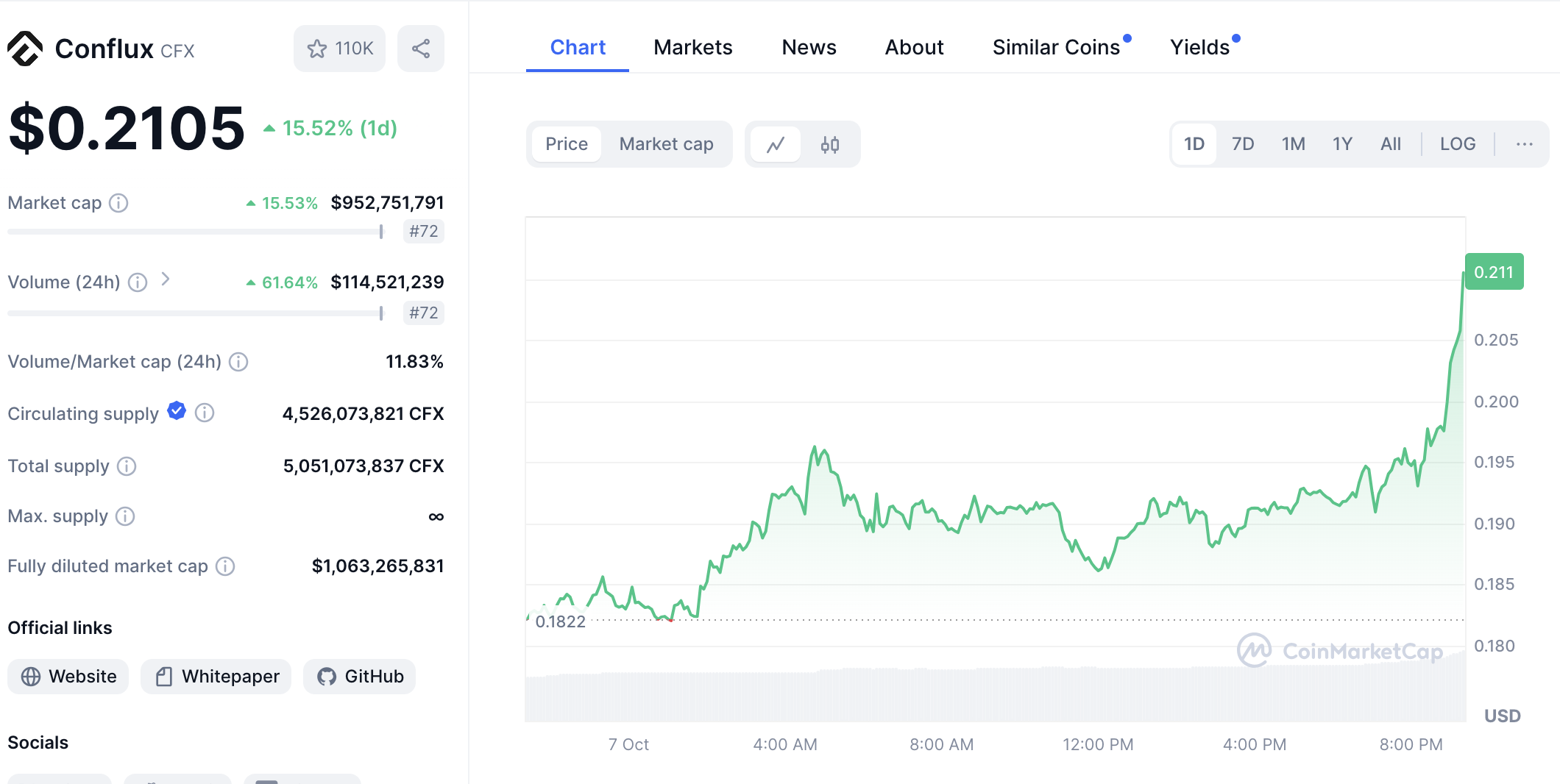1560x784 pixels.
Task: Click the 11.83% volume ratio value
Action: (x=414, y=362)
